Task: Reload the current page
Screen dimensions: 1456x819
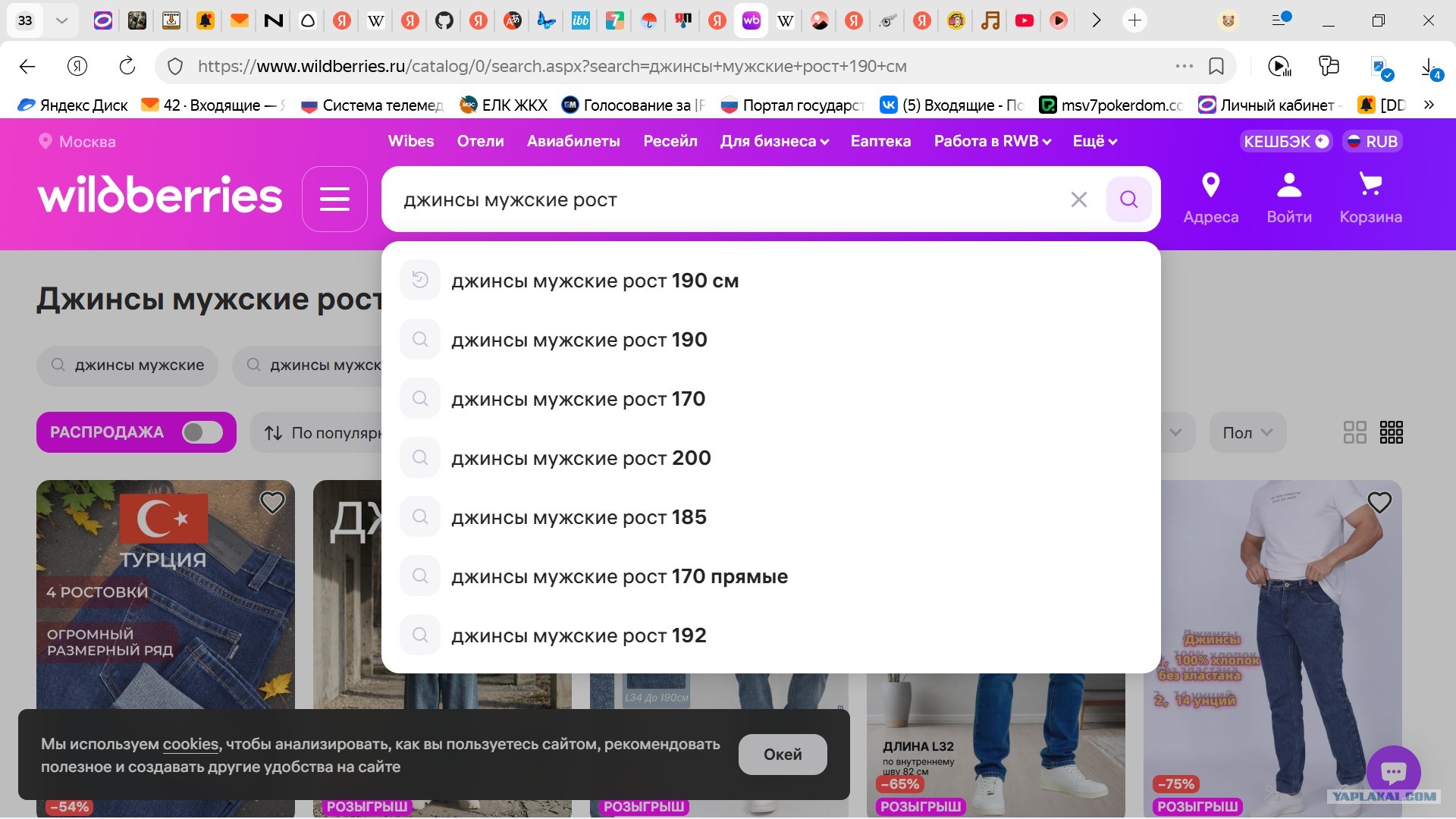Action: click(x=127, y=67)
